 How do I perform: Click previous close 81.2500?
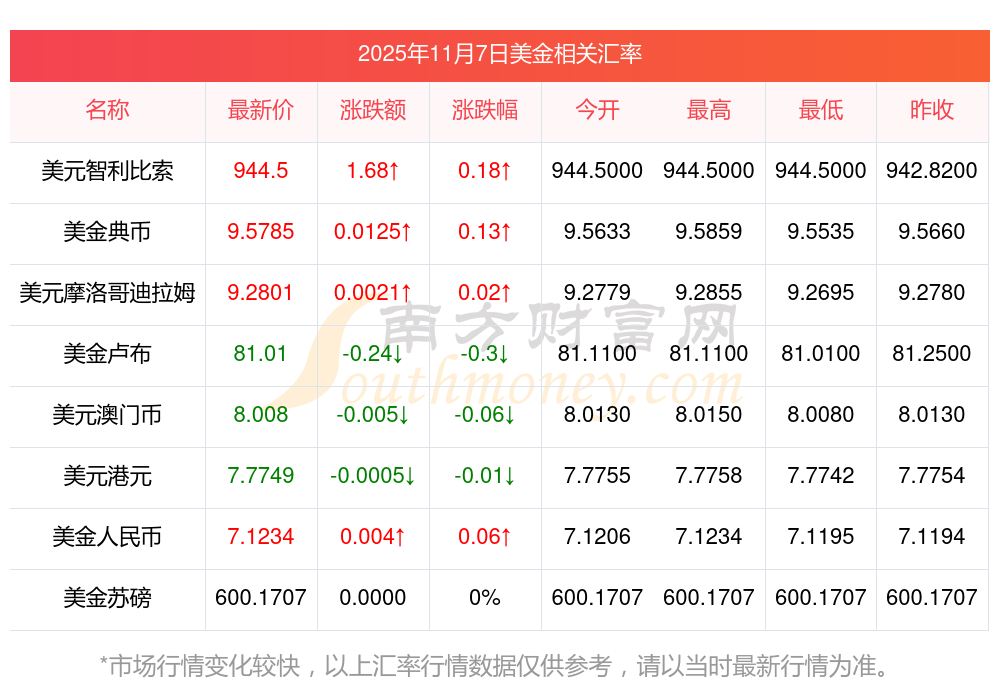click(932, 353)
